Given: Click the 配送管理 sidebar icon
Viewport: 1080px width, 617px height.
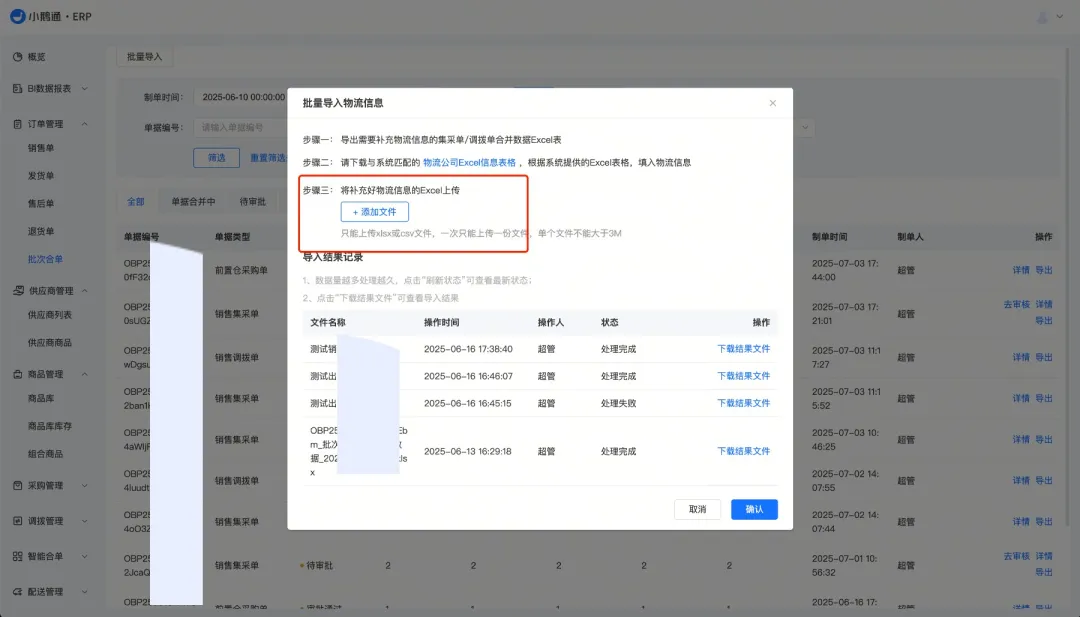Looking at the screenshot, I should click(x=18, y=592).
